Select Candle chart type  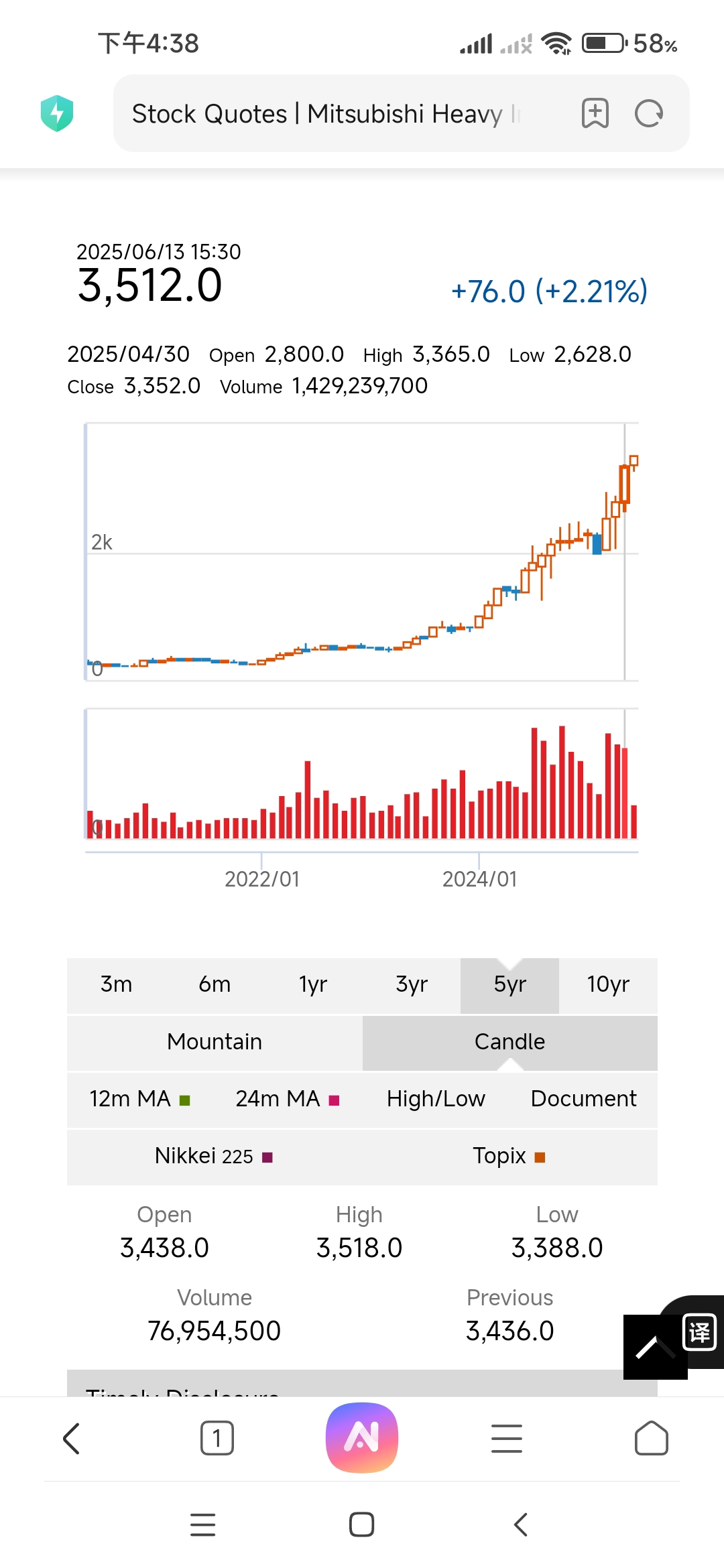tap(509, 1042)
